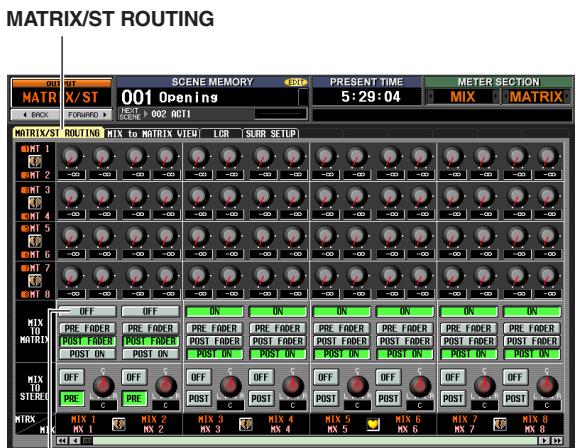The image size is (576, 448).
Task: Click the MATRIX meter section selector
Action: pyautogui.click(x=536, y=97)
